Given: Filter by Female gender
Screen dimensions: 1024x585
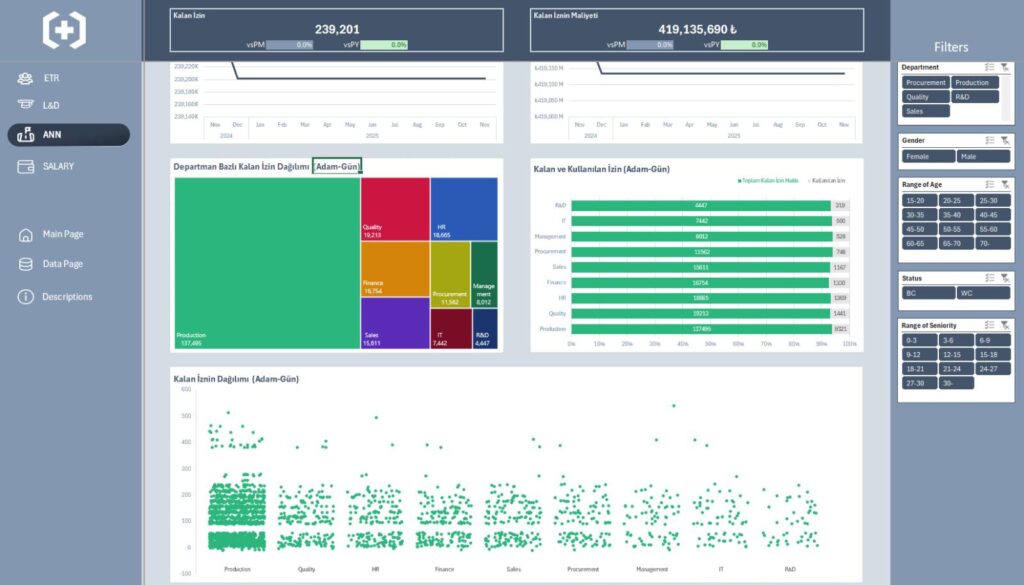Looking at the screenshot, I should [x=928, y=157].
